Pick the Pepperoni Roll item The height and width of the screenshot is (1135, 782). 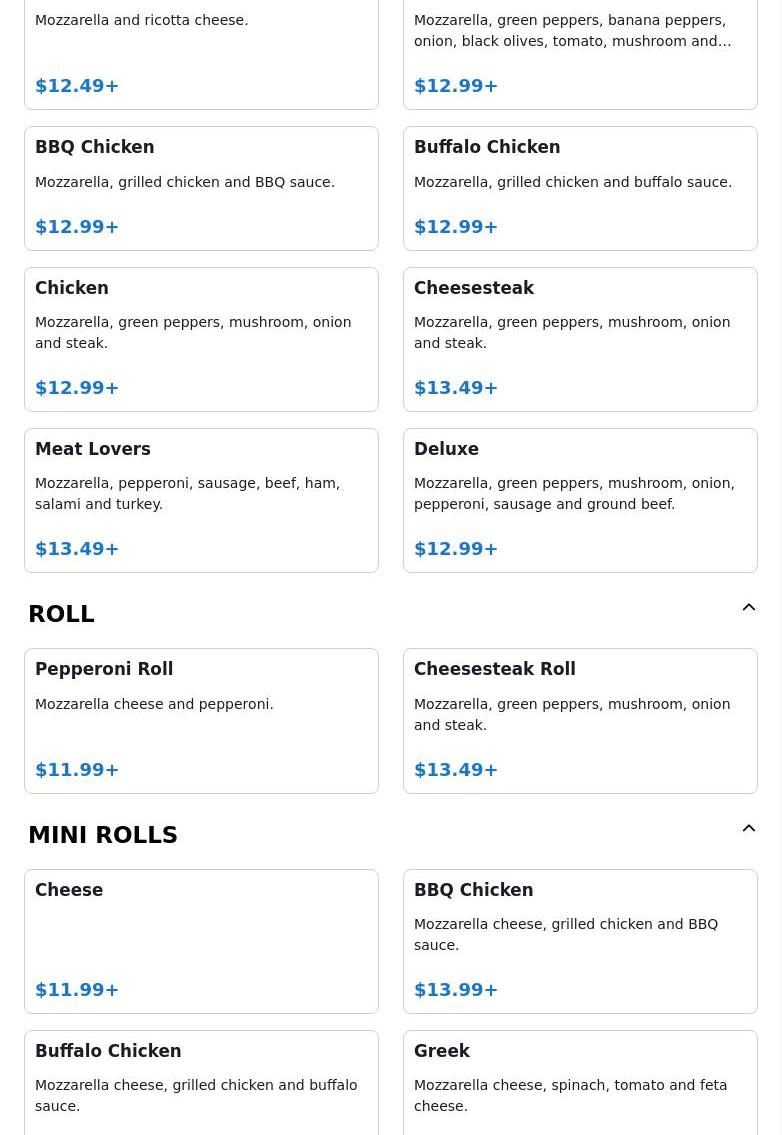pos(201,721)
